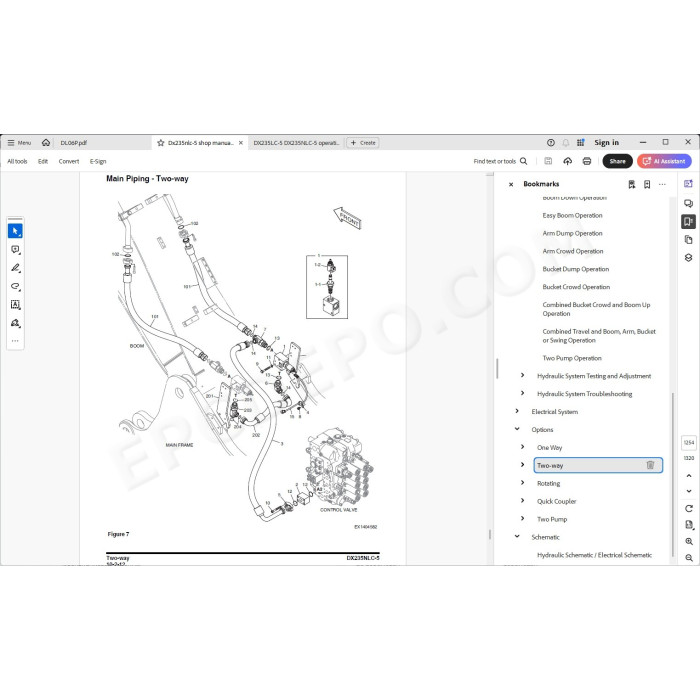This screenshot has height=700, width=700.
Task: Click Sign in
Action: coord(606,142)
